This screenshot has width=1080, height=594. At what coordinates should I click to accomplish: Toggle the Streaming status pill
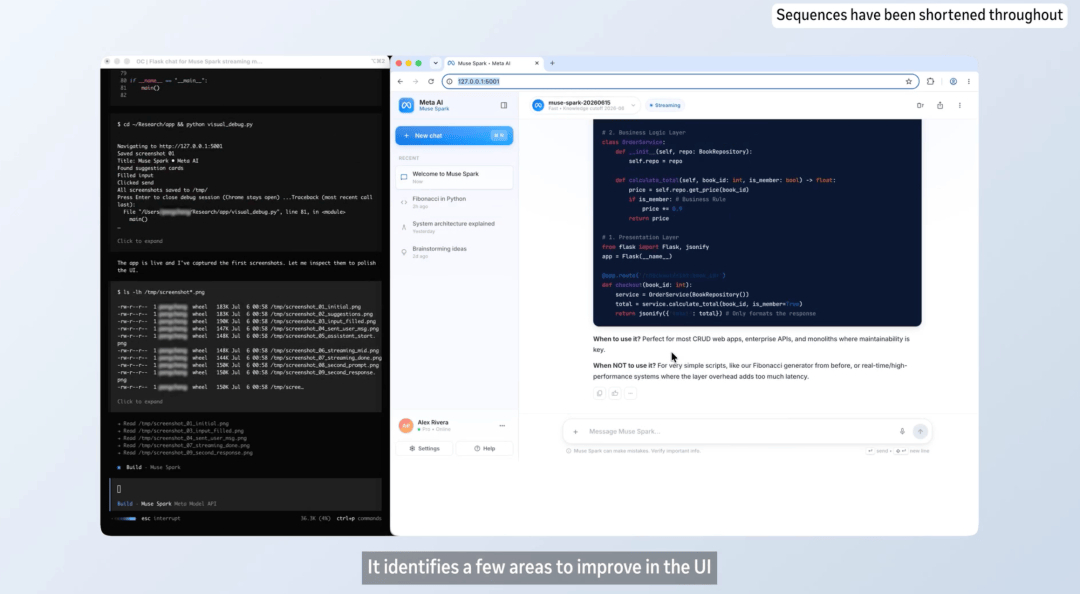[x=665, y=105]
